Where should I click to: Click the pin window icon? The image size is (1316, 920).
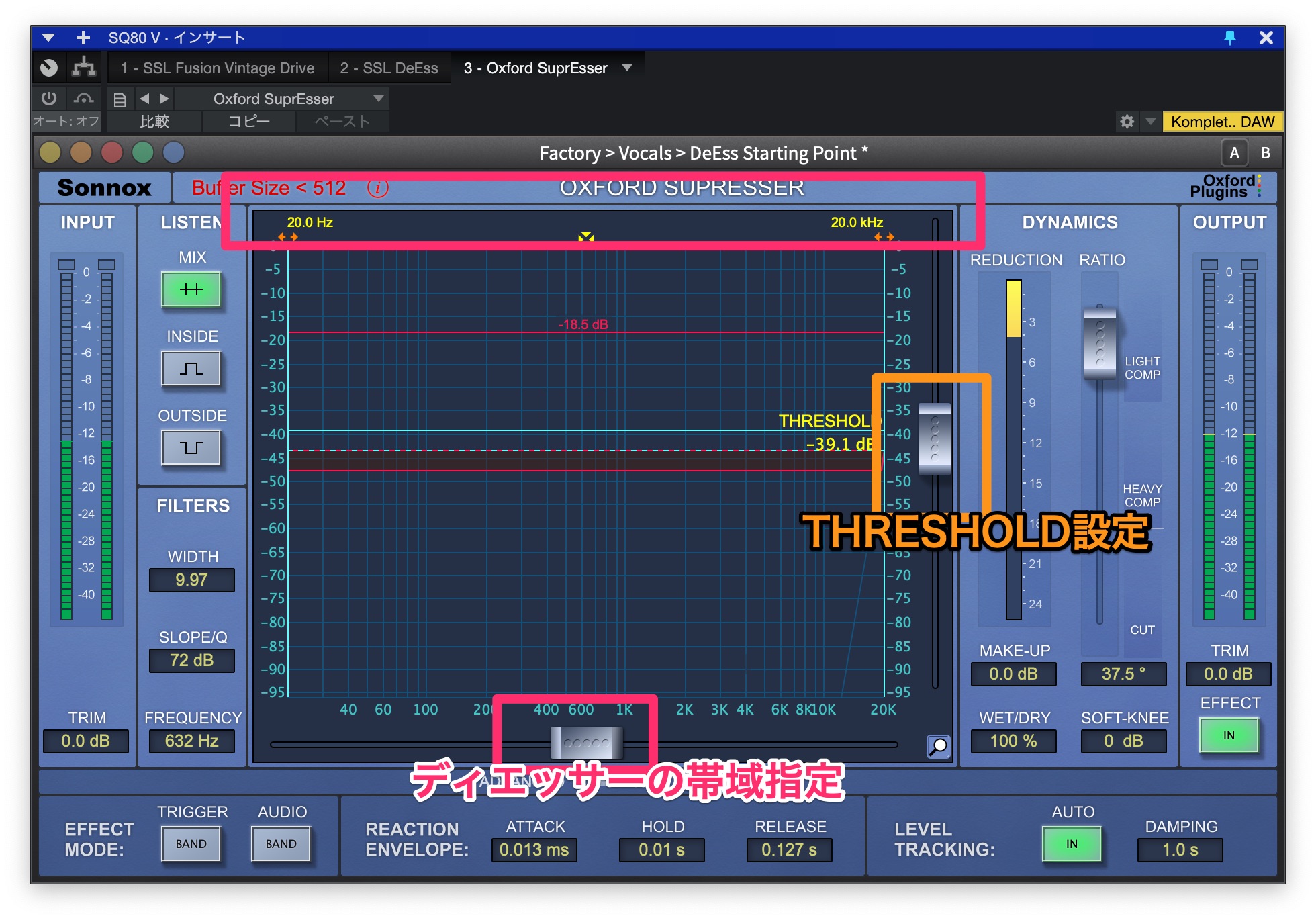[1229, 38]
